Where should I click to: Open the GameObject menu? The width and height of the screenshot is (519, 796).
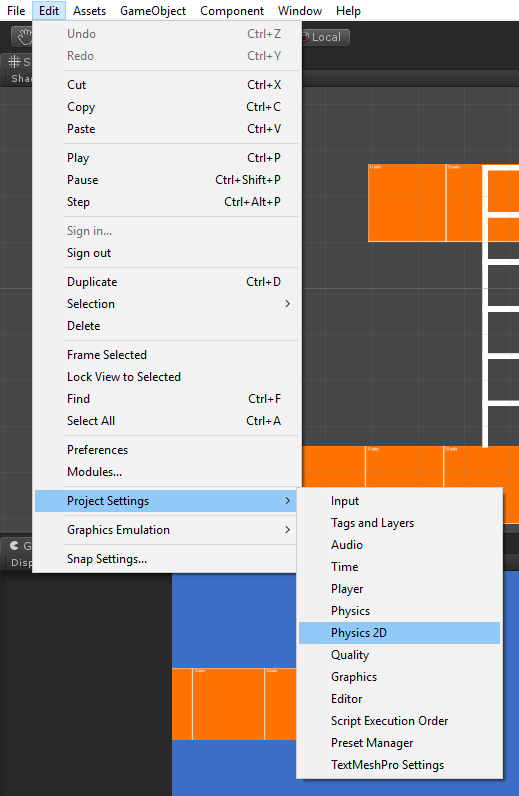pyautogui.click(x=153, y=11)
